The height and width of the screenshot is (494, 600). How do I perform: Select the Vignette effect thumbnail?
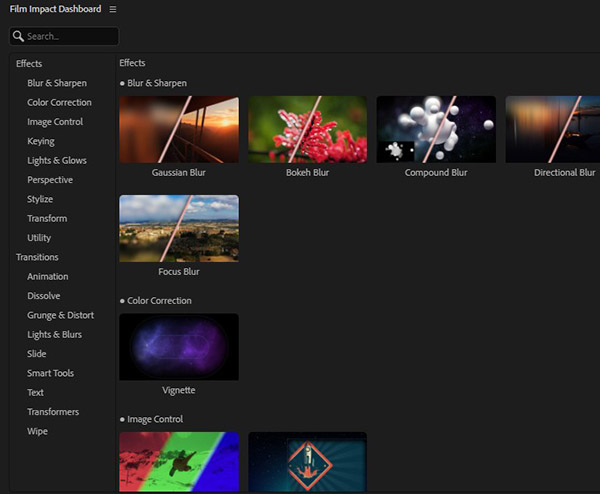click(178, 347)
